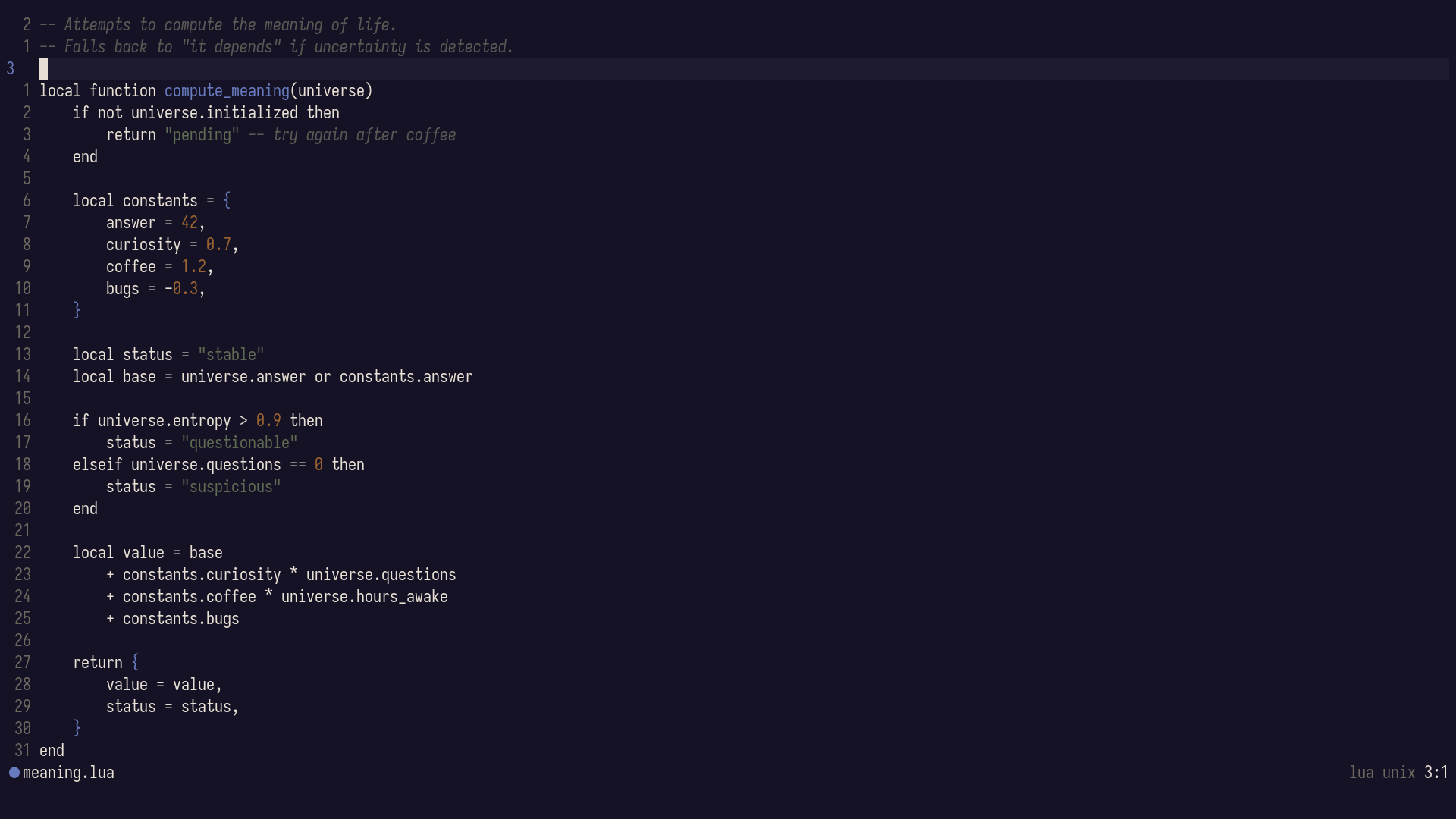This screenshot has width=1456, height=819.
Task: Click the "stable" string value
Action: coord(231,355)
